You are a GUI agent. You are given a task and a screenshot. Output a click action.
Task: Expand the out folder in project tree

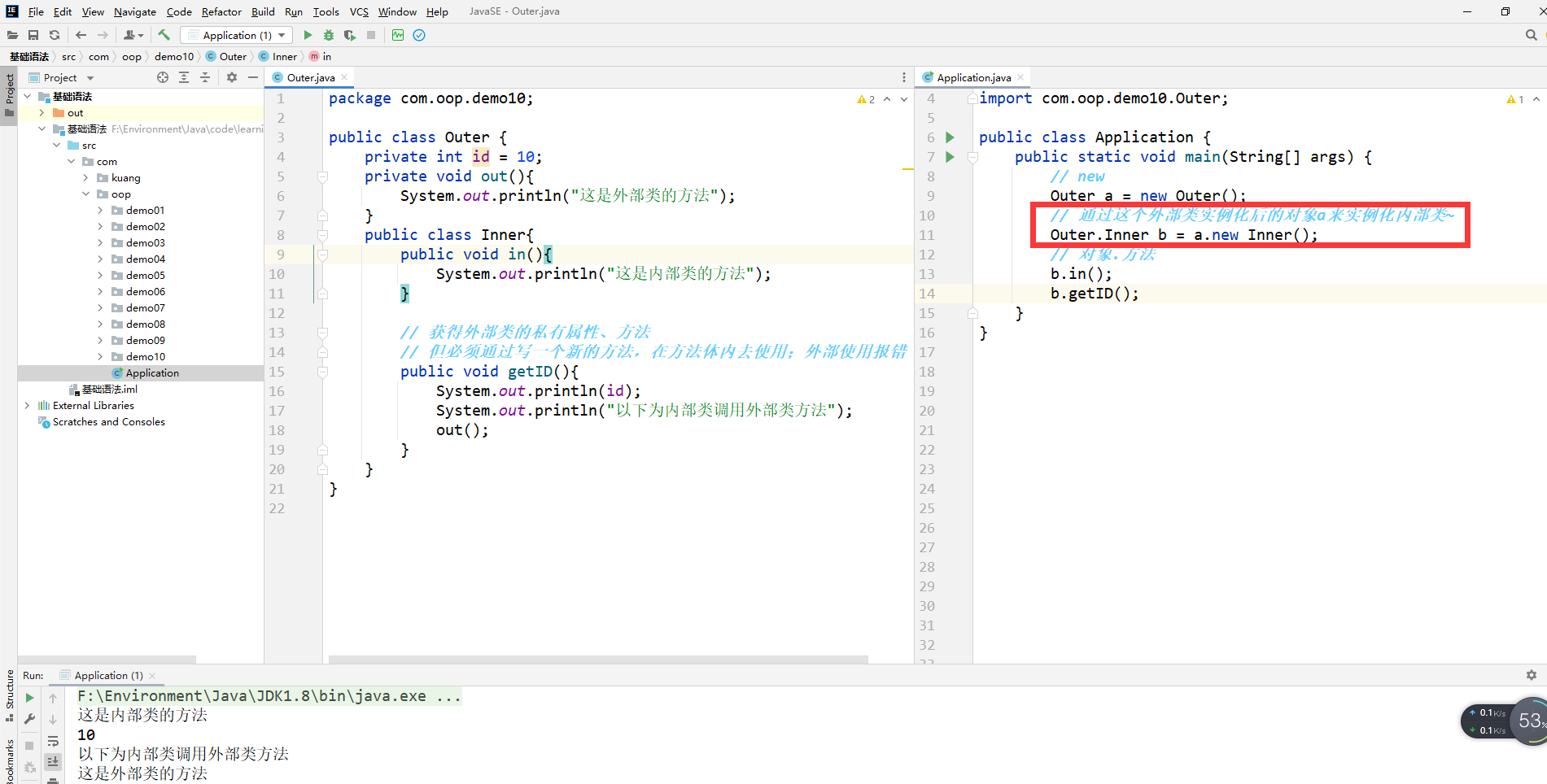pos(42,113)
